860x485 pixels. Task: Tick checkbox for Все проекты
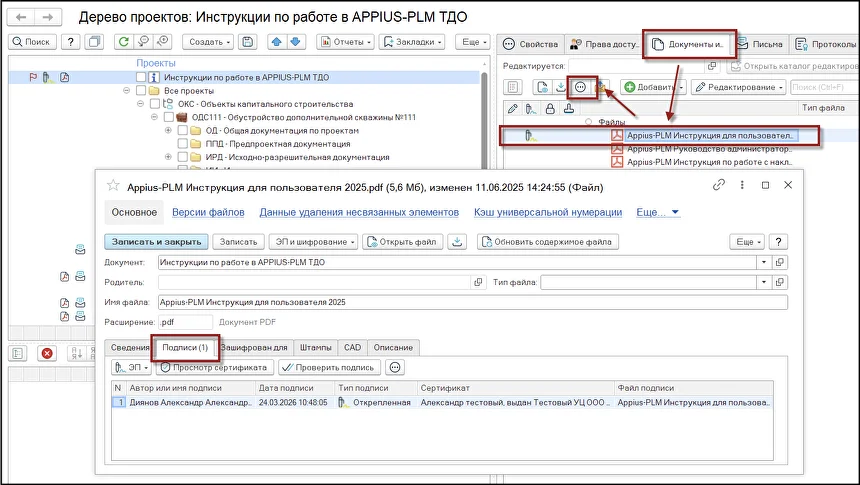point(141,91)
